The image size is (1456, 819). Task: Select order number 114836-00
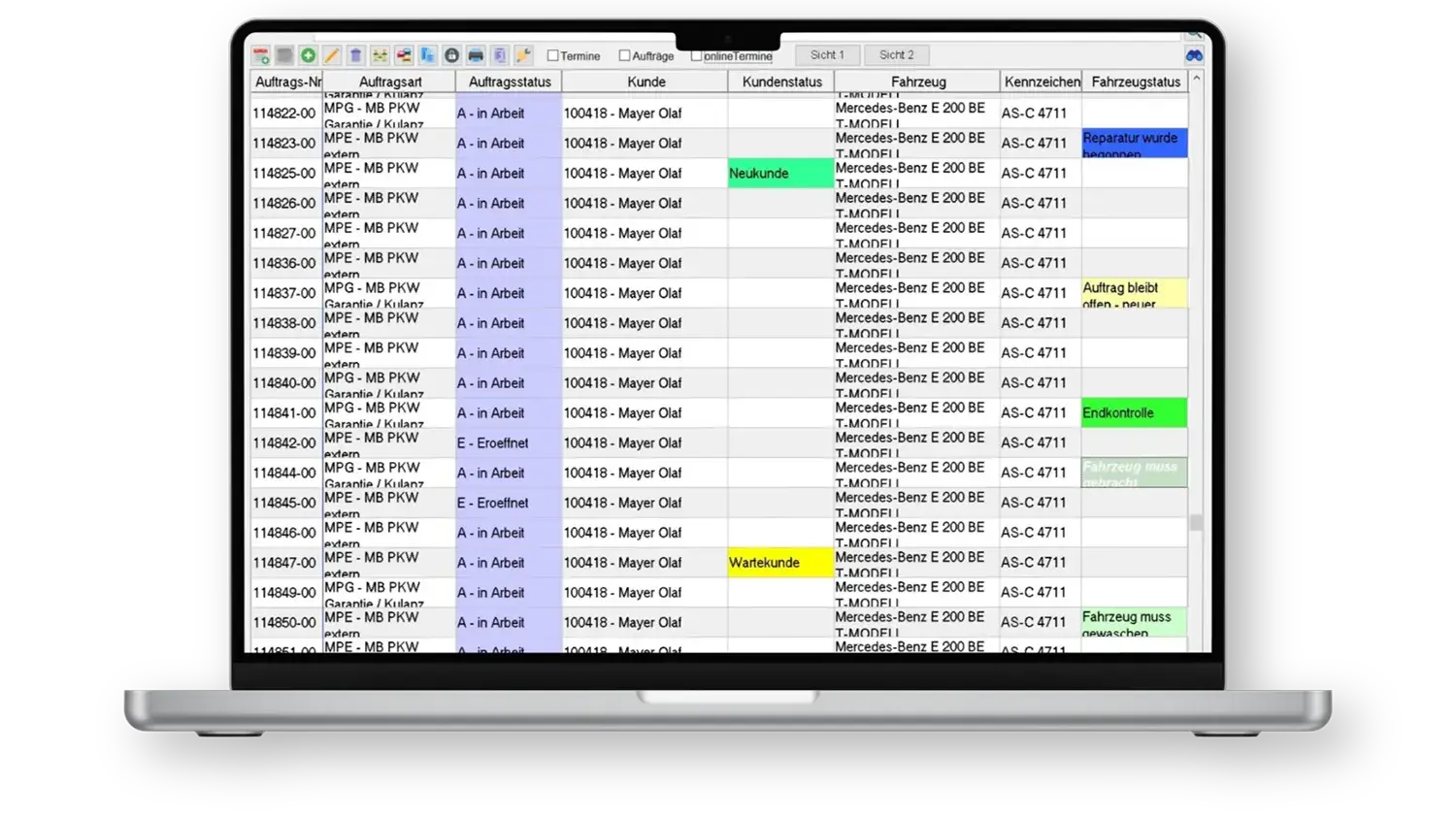click(x=284, y=264)
